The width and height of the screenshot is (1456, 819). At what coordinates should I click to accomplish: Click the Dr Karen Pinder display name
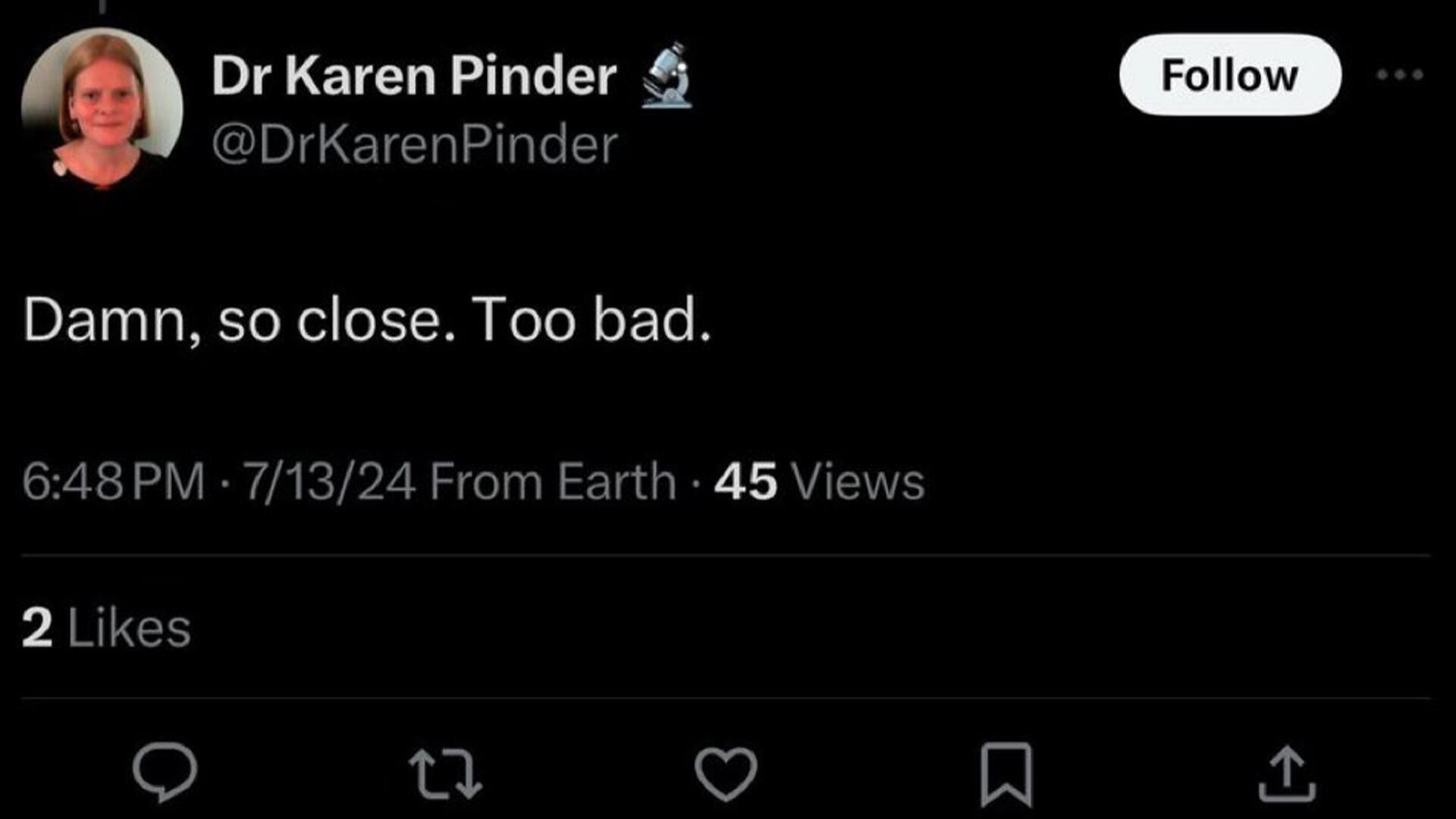(x=414, y=76)
